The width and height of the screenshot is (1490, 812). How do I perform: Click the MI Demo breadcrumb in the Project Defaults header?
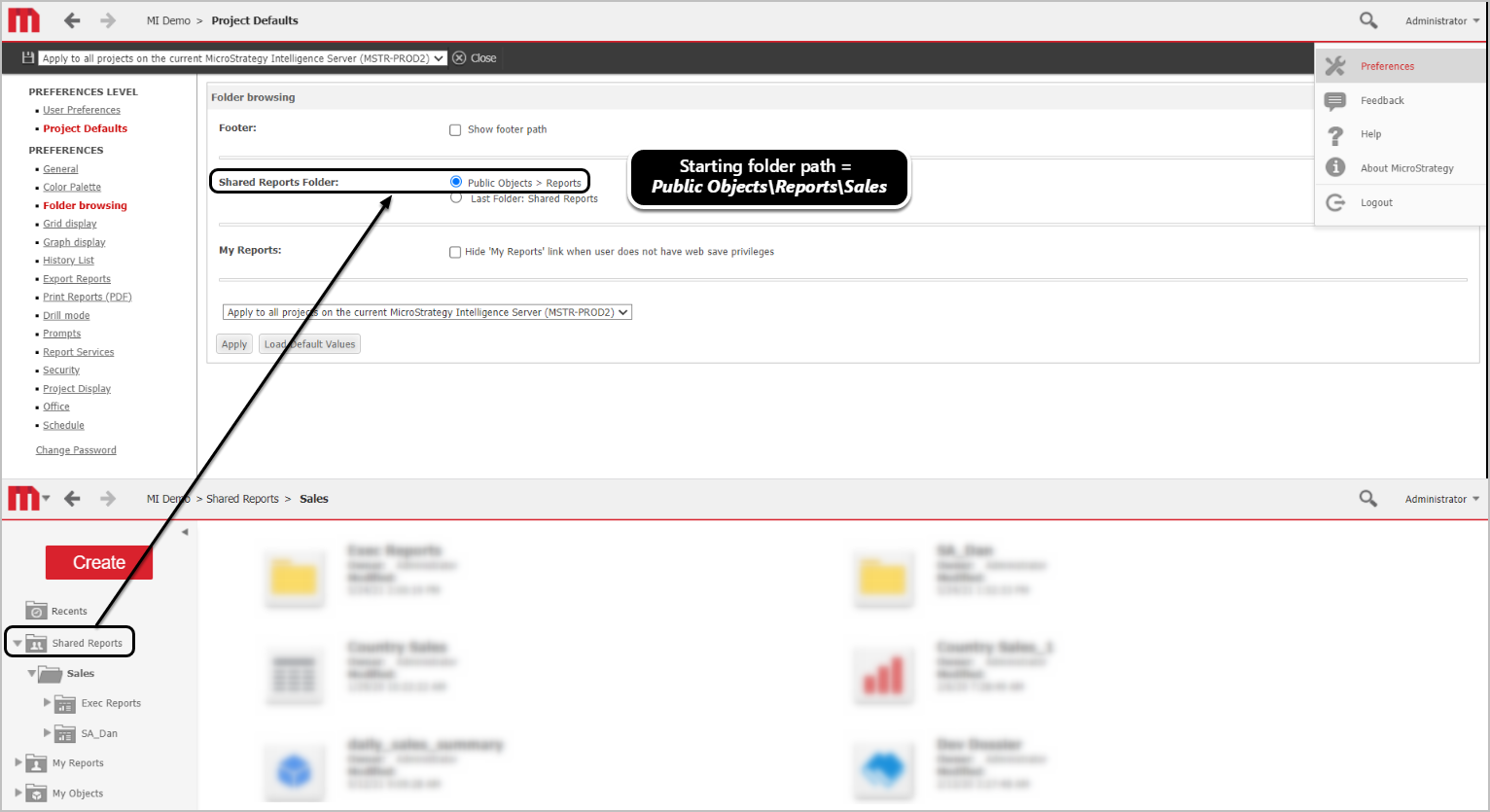[168, 20]
